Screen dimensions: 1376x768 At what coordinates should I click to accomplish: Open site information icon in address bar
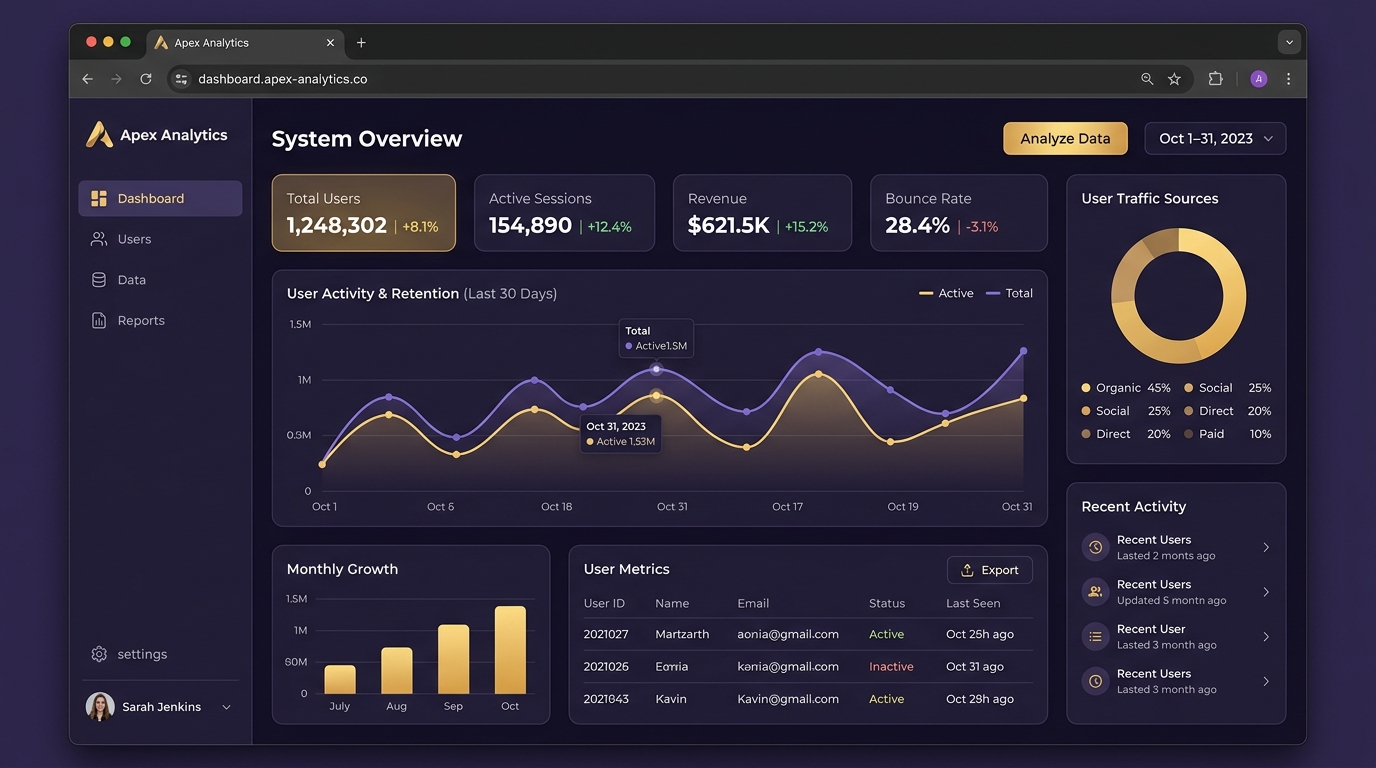pos(181,79)
